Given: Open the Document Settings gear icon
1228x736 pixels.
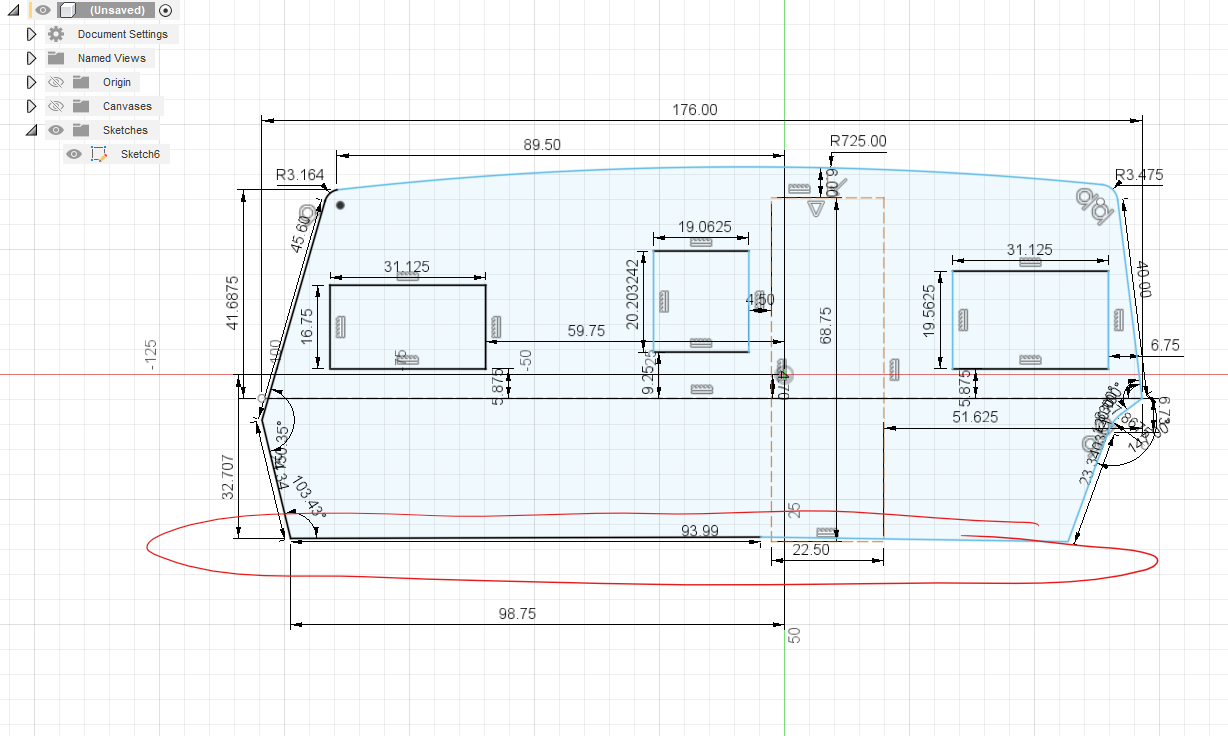Looking at the screenshot, I should (55, 34).
